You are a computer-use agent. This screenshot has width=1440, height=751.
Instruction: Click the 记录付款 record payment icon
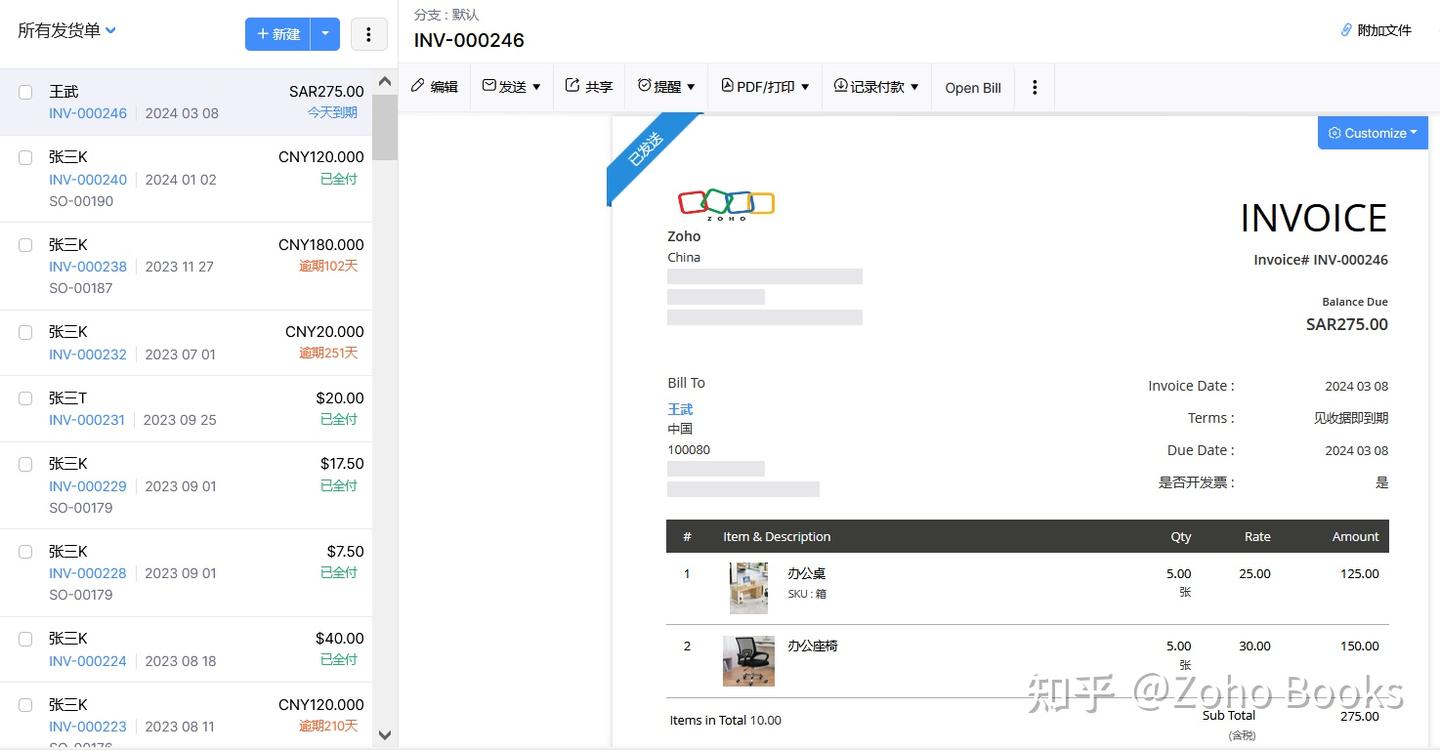point(841,86)
